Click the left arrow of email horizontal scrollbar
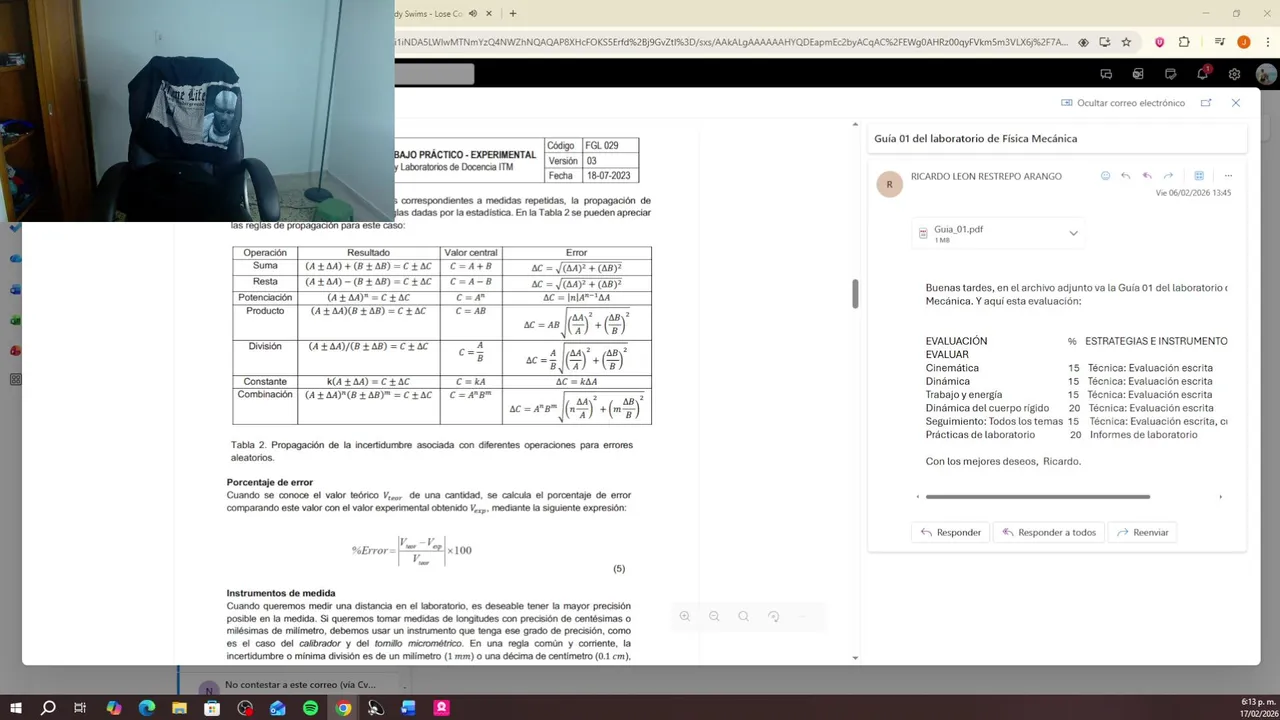 [x=918, y=496]
